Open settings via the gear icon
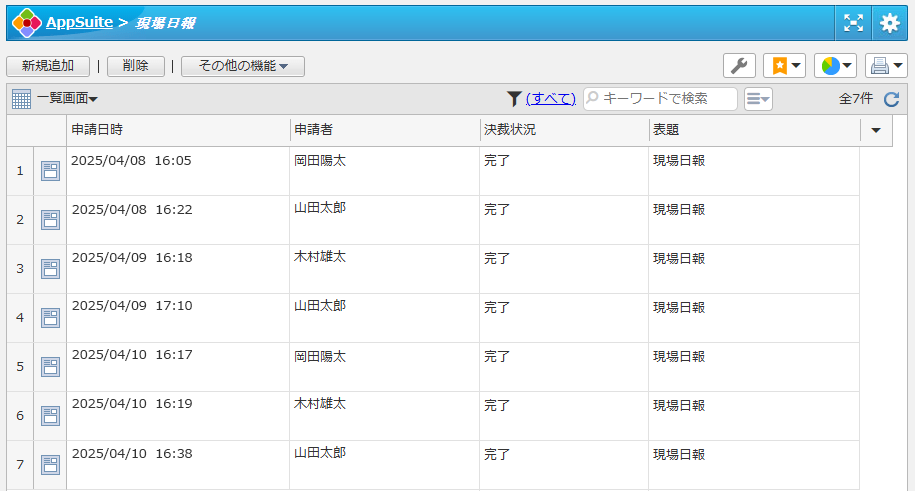Image resolution: width=915 pixels, height=491 pixels. (x=889, y=23)
